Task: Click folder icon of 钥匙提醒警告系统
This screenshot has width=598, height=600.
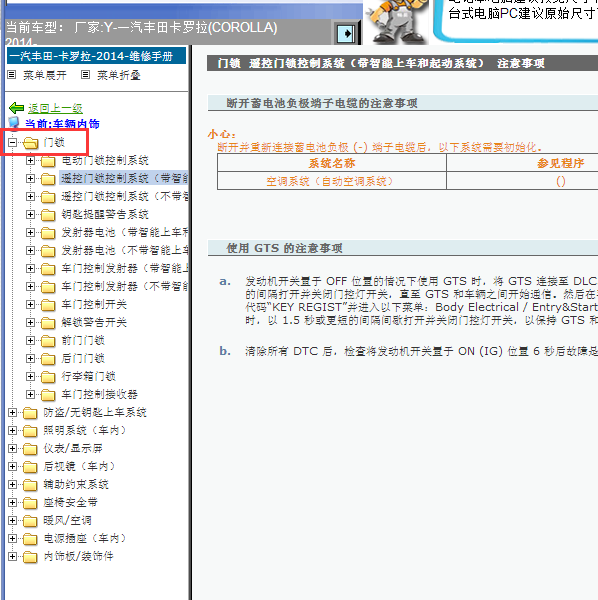Action: tap(48, 215)
